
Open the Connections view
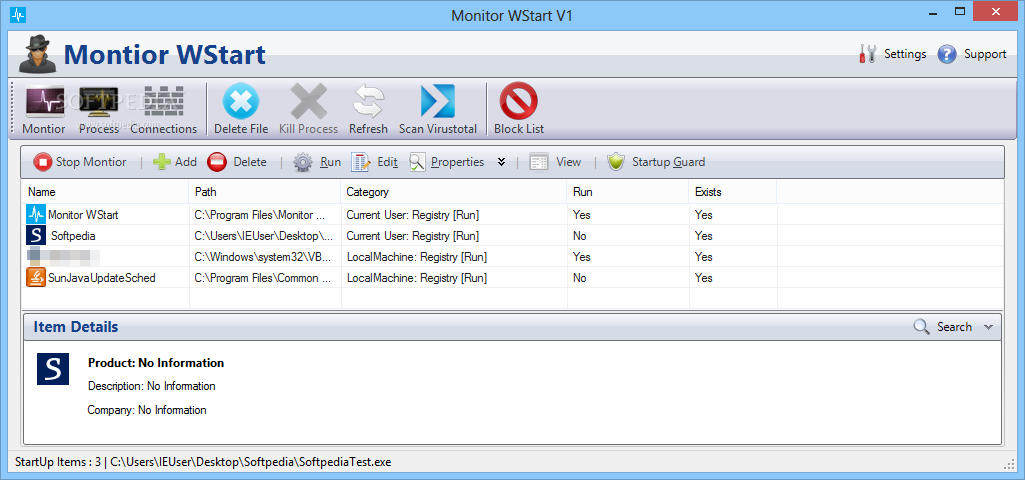tap(163, 111)
